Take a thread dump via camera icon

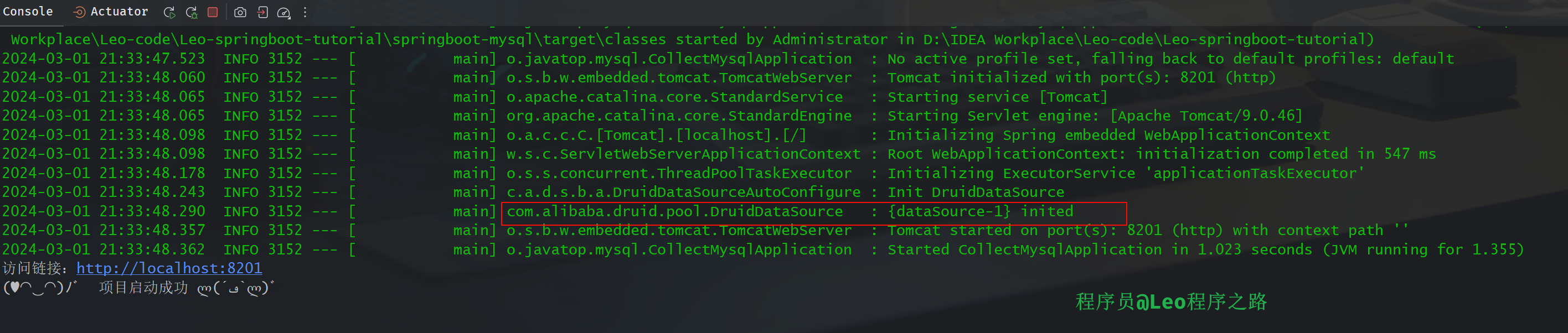[240, 12]
